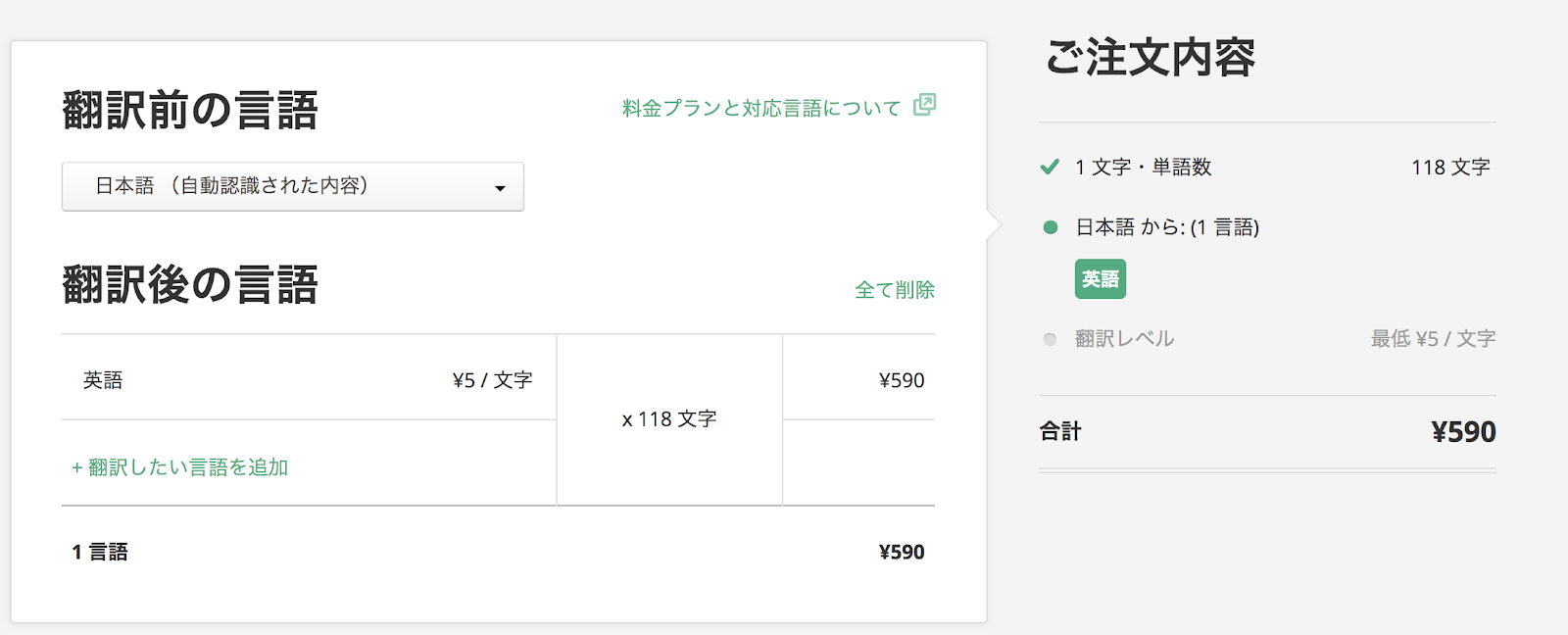Click the external link icon beside pricing plan
The width and height of the screenshot is (1568, 635).
(x=924, y=105)
